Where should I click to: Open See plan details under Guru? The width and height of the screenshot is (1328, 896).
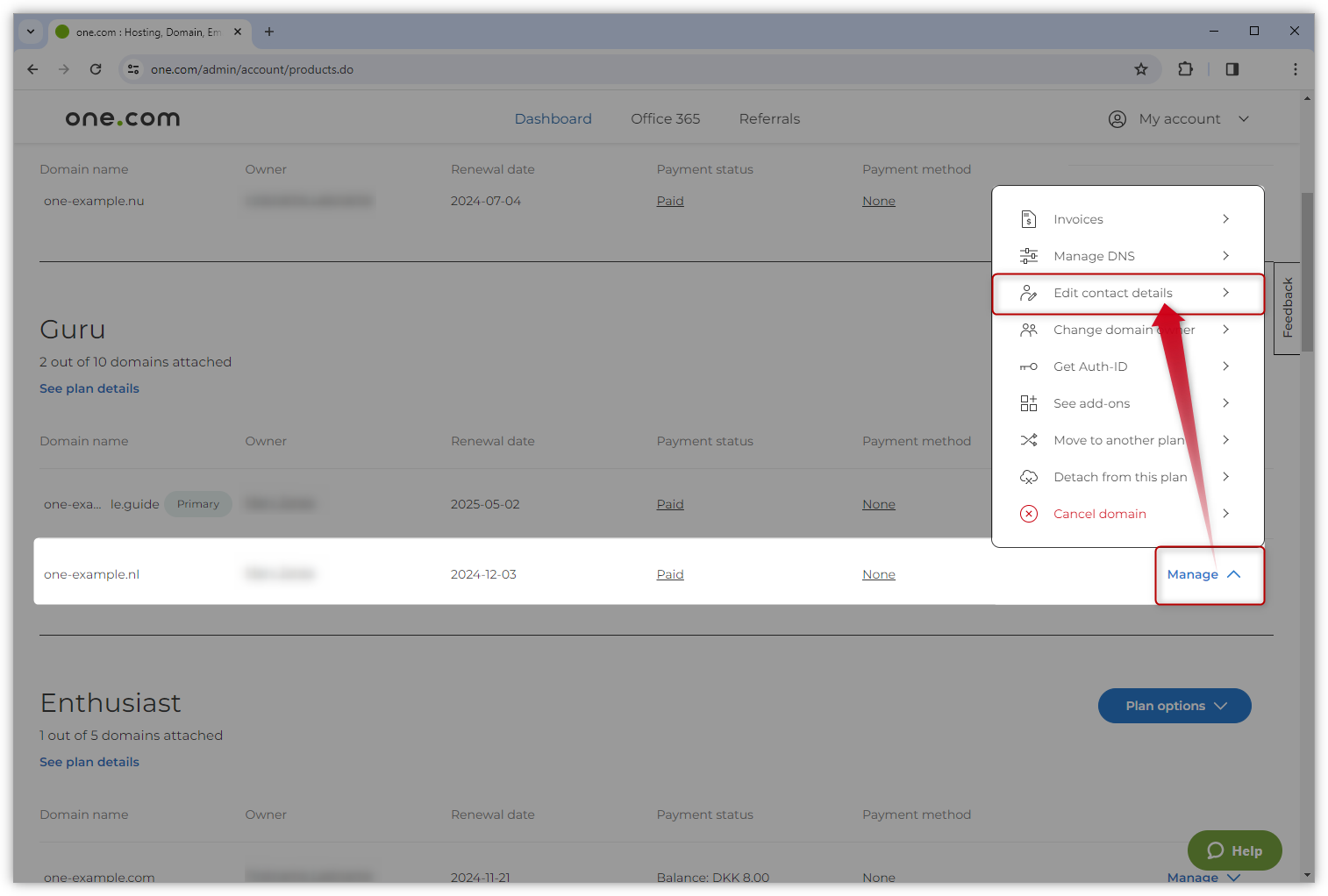tap(89, 388)
